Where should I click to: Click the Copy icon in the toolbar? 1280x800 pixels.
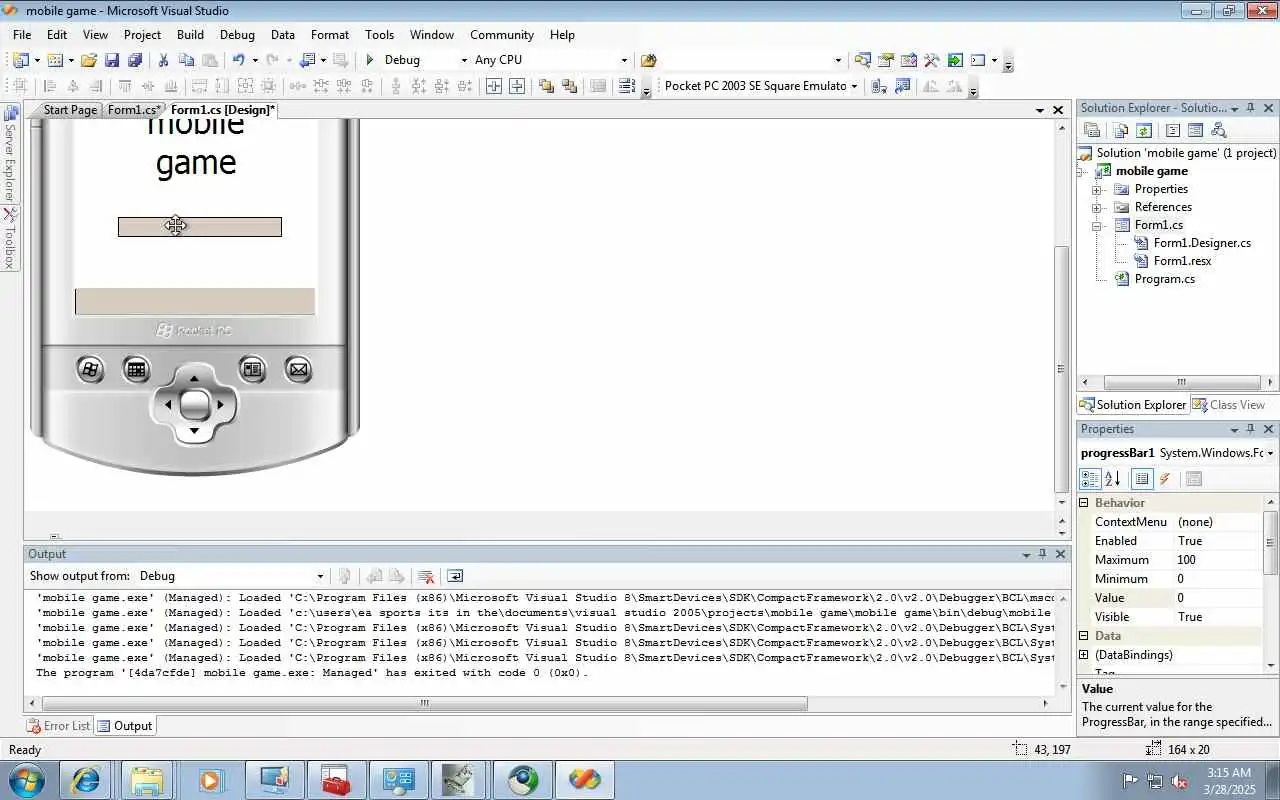coord(187,60)
